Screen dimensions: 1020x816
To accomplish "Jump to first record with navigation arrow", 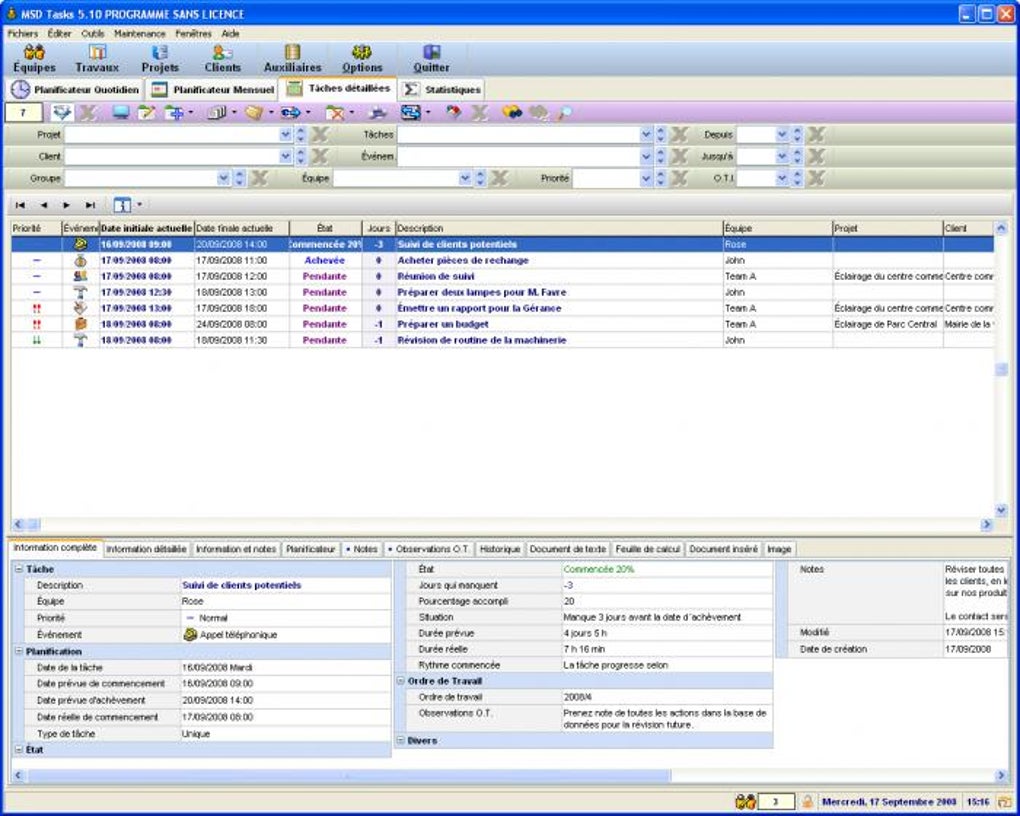I will click(x=20, y=205).
